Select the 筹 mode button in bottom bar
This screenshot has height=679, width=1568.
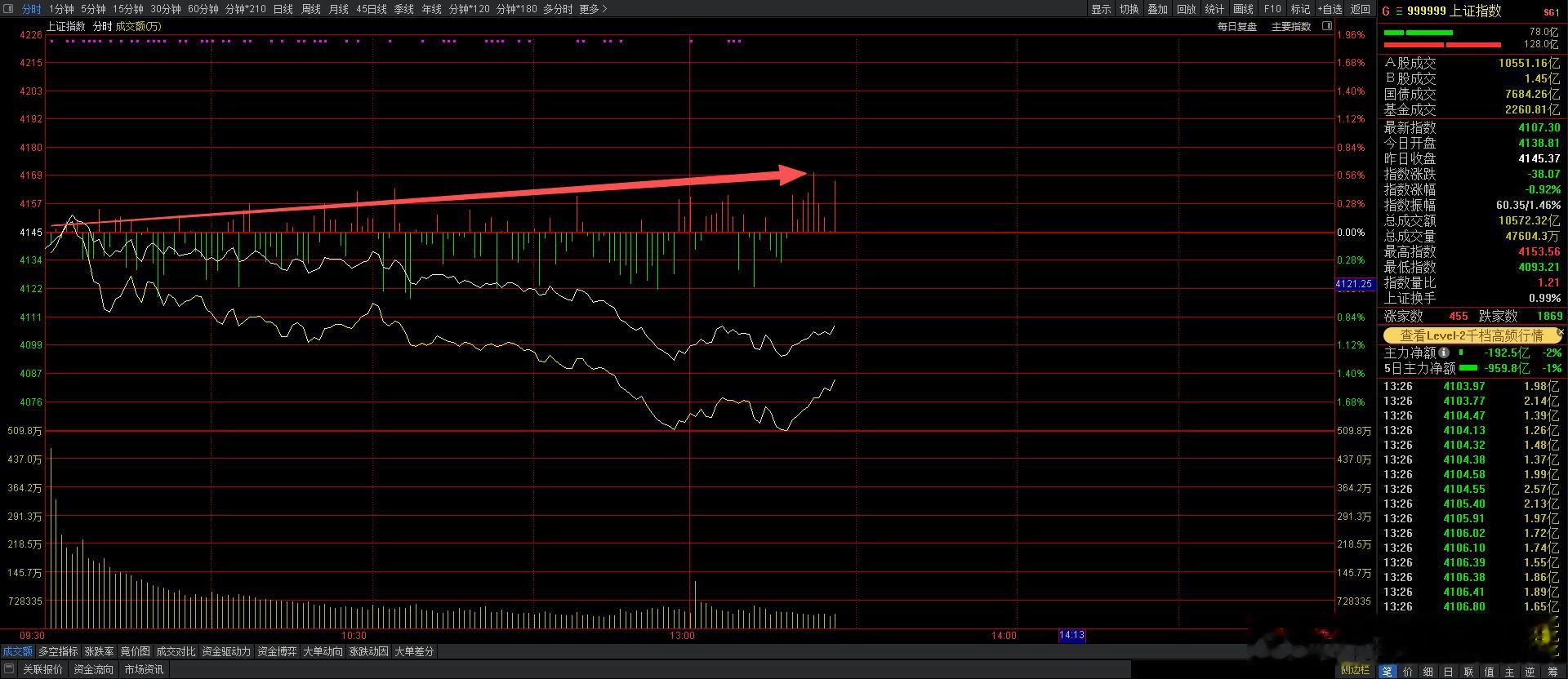click(x=1552, y=672)
